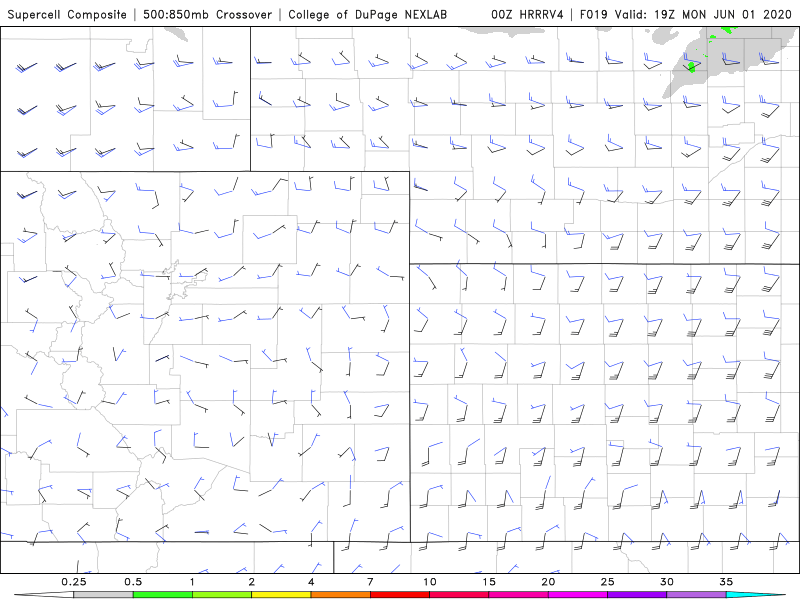The width and height of the screenshot is (800, 600).
Task: Select the lavender 30–35 color bar segment
Action: (x=696, y=595)
